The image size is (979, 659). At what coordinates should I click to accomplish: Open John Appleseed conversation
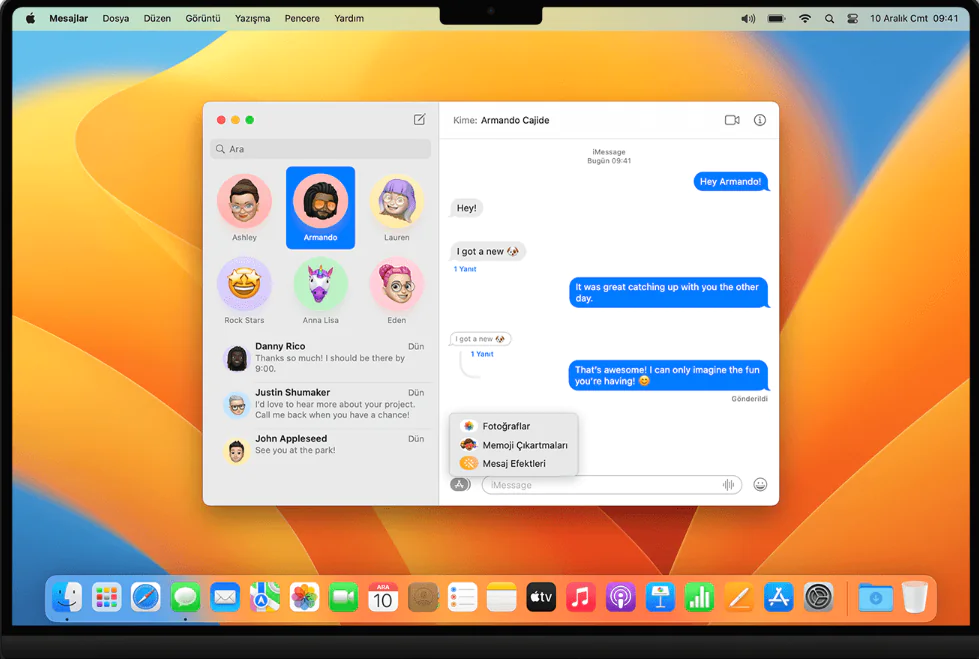tap(323, 448)
